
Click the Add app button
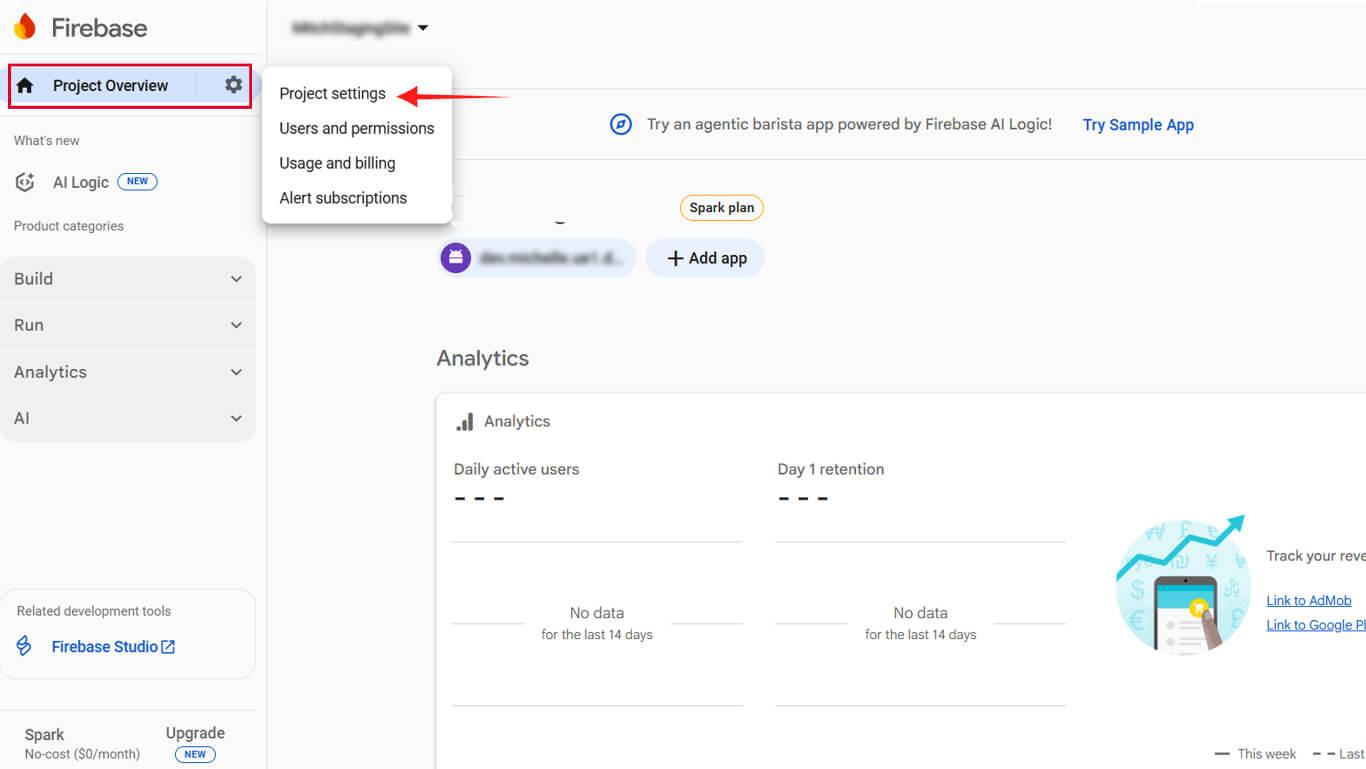706,258
